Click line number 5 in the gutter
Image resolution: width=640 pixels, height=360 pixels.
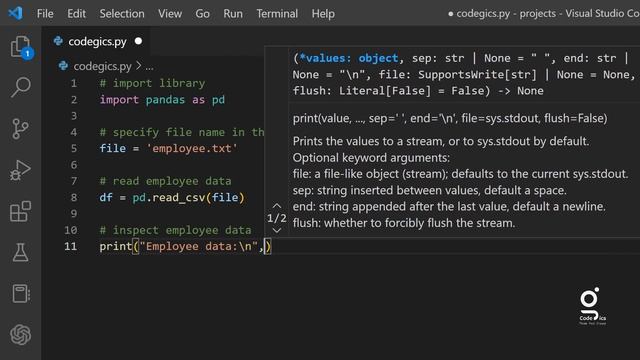74,149
